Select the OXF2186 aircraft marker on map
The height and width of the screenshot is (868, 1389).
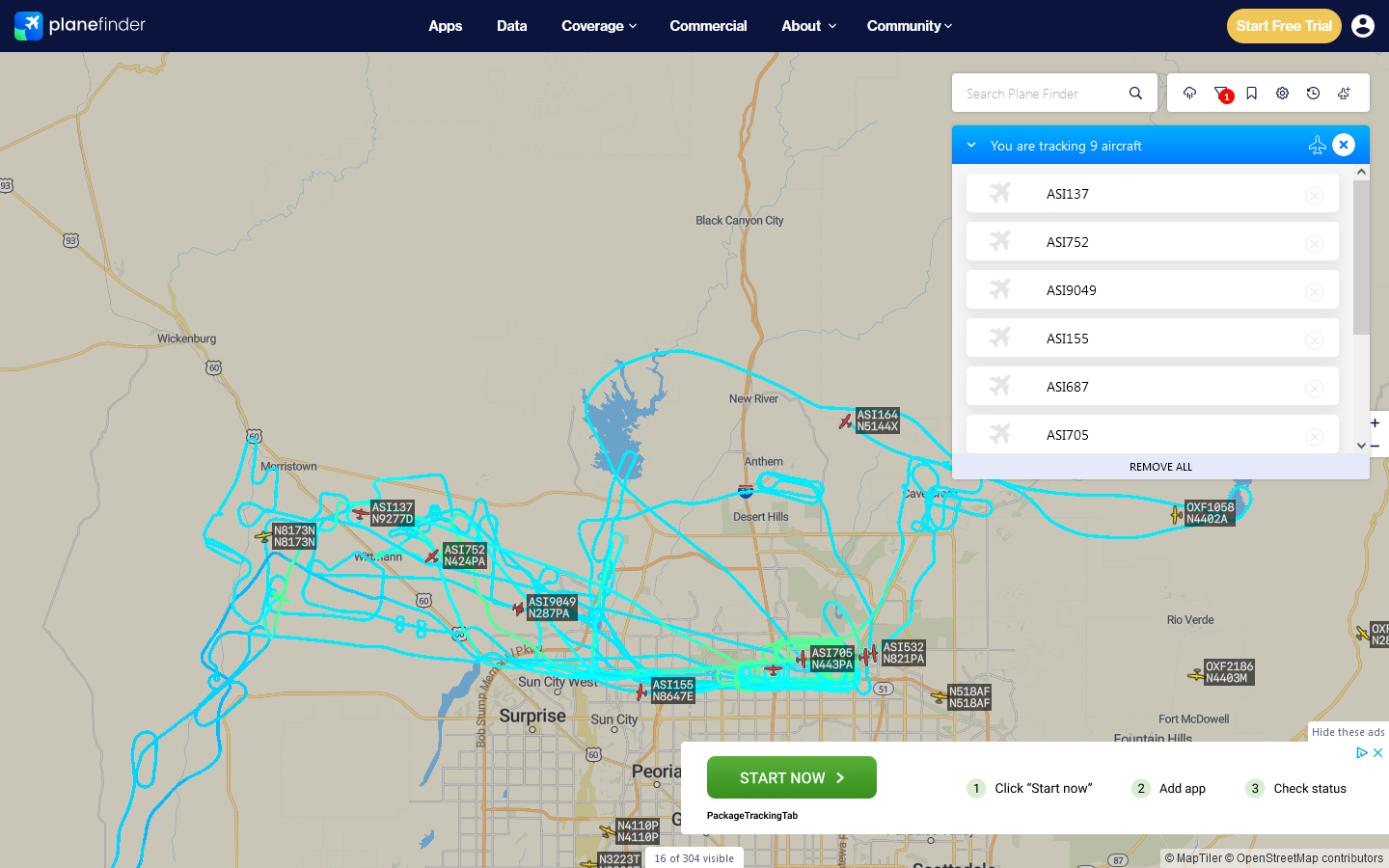coord(1196,674)
